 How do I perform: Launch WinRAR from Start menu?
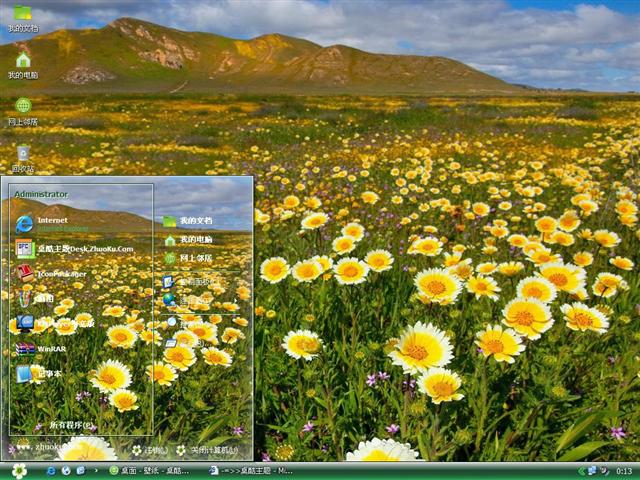tap(41, 349)
